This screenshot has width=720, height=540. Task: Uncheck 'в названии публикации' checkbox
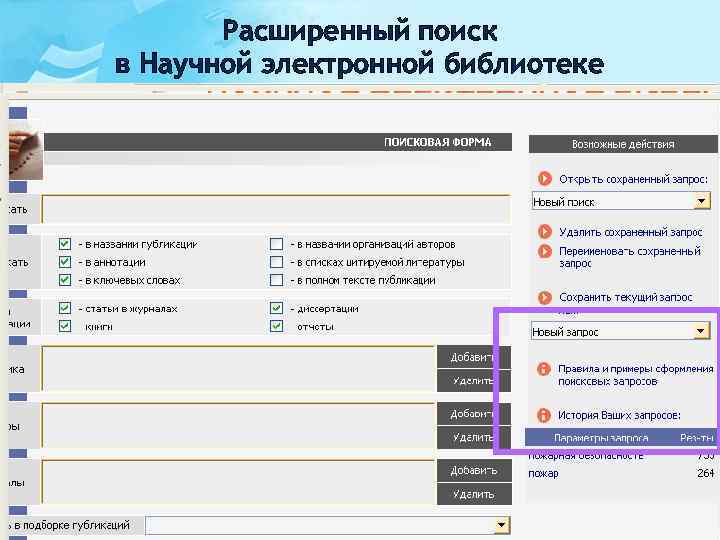[65, 244]
